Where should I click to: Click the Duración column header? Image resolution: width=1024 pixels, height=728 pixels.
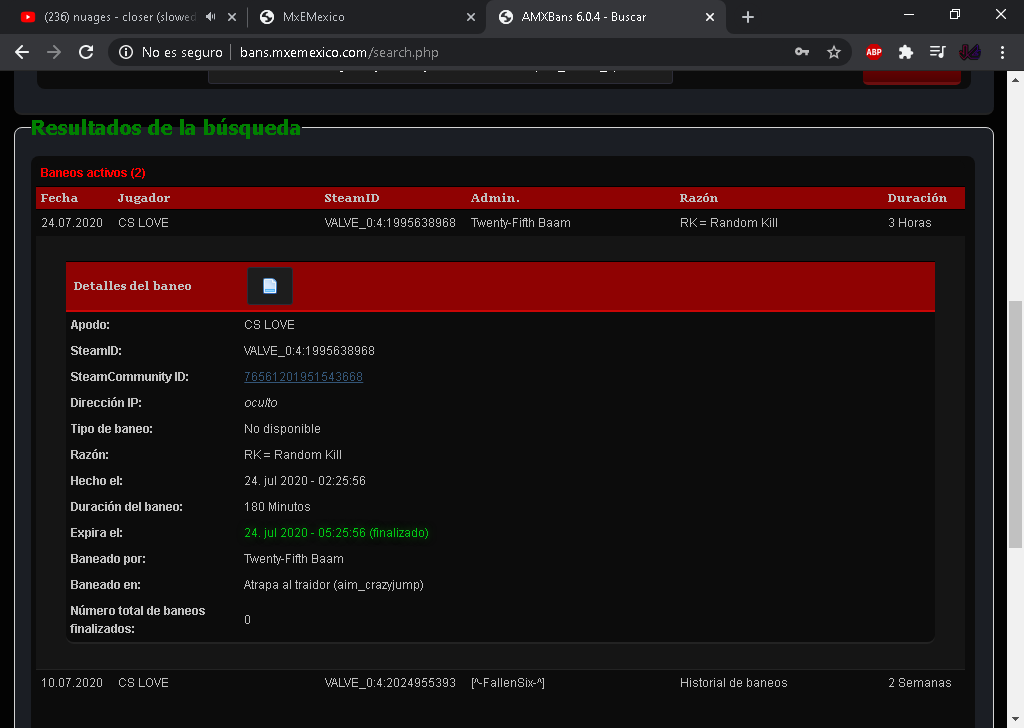click(917, 198)
